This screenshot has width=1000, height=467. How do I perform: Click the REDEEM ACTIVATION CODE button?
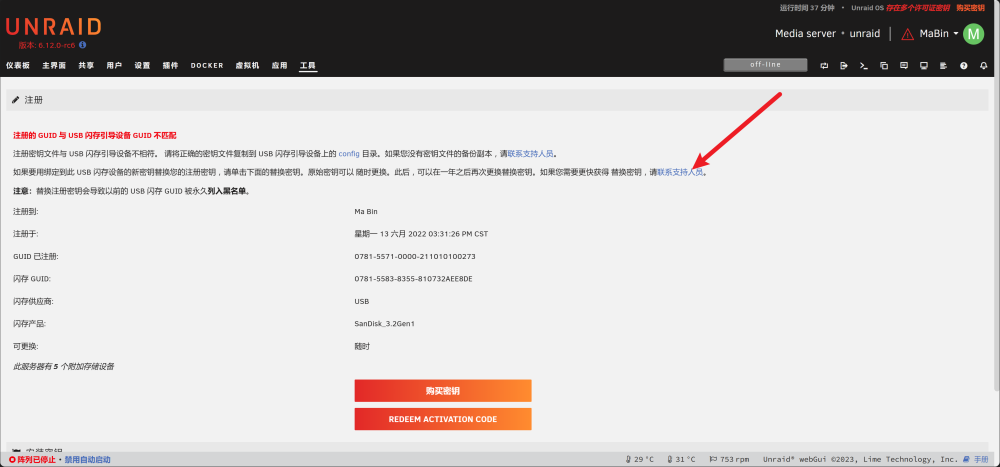(x=443, y=419)
